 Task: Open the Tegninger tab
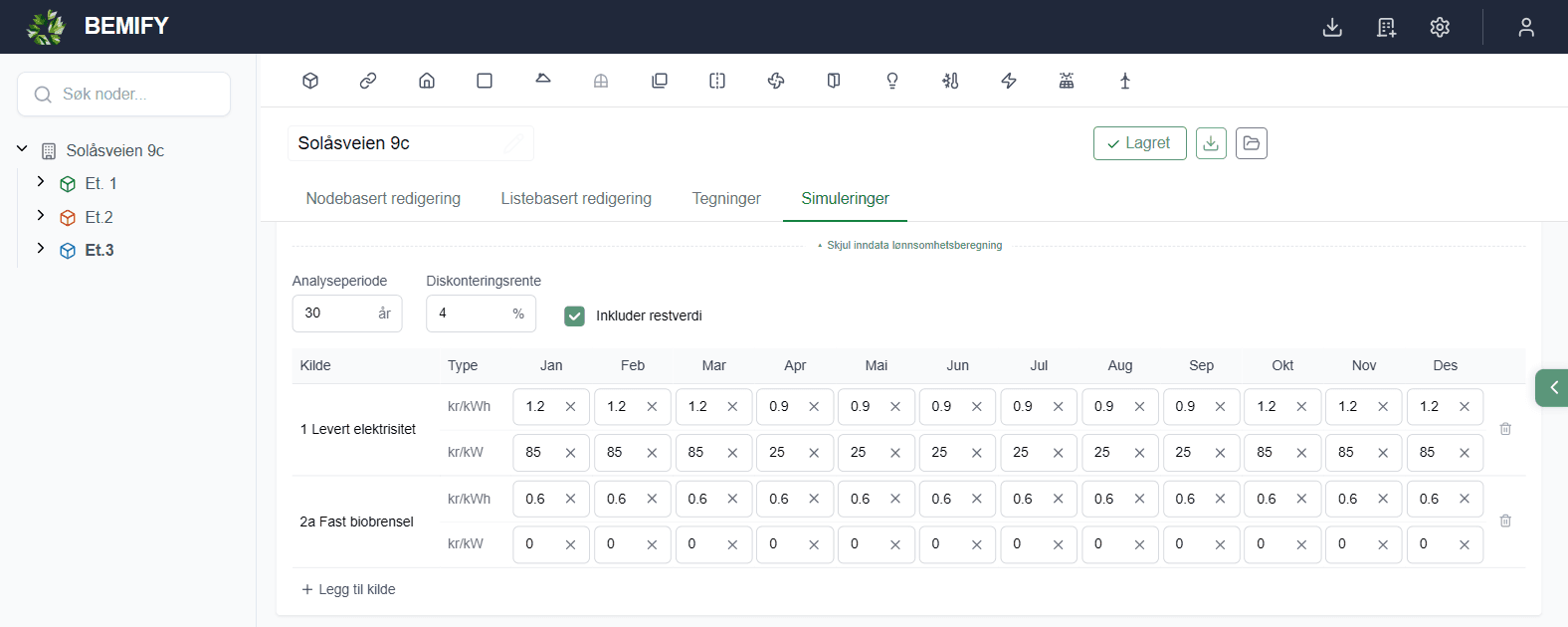pos(726,198)
